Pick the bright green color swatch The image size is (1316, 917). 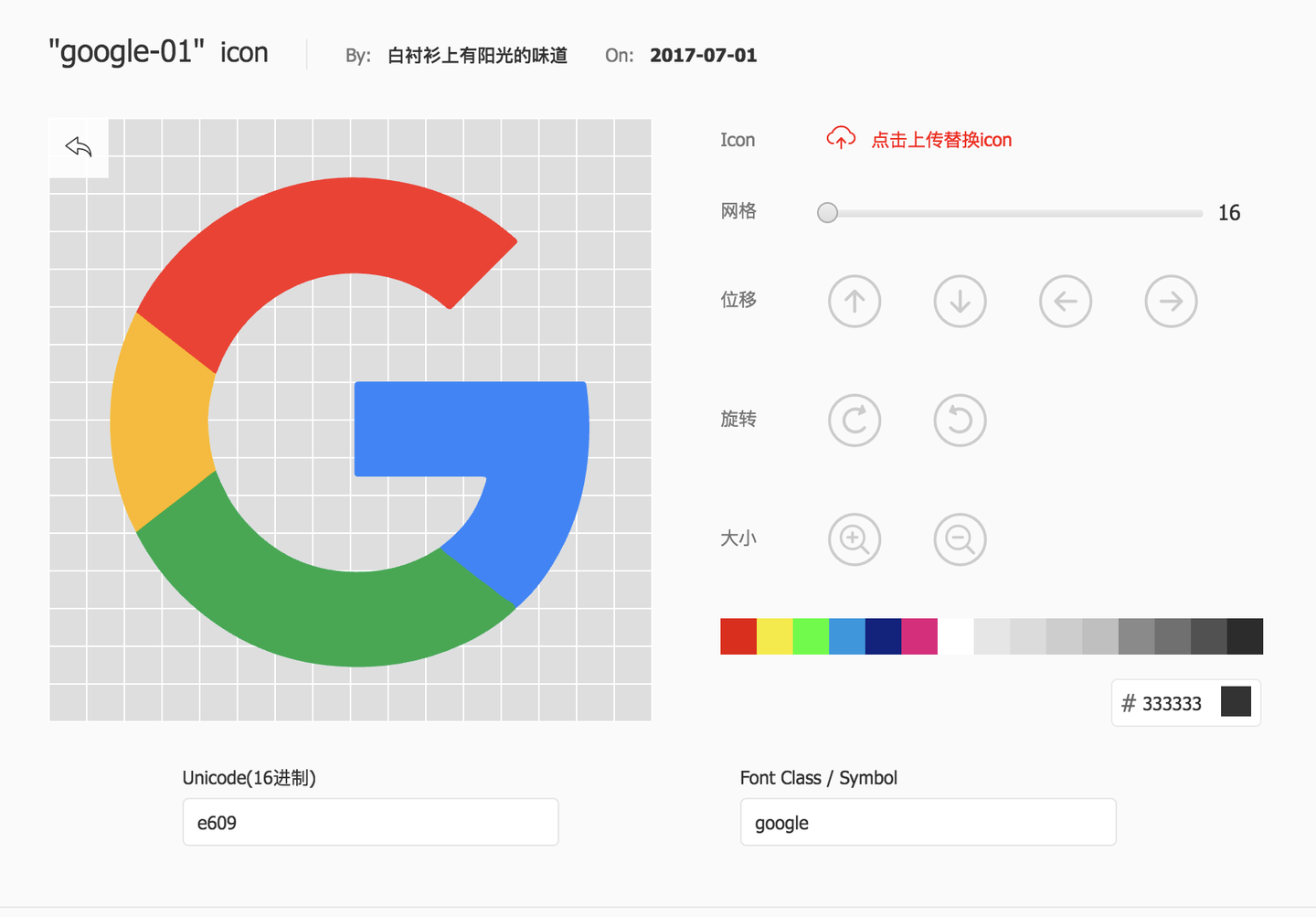[x=811, y=636]
